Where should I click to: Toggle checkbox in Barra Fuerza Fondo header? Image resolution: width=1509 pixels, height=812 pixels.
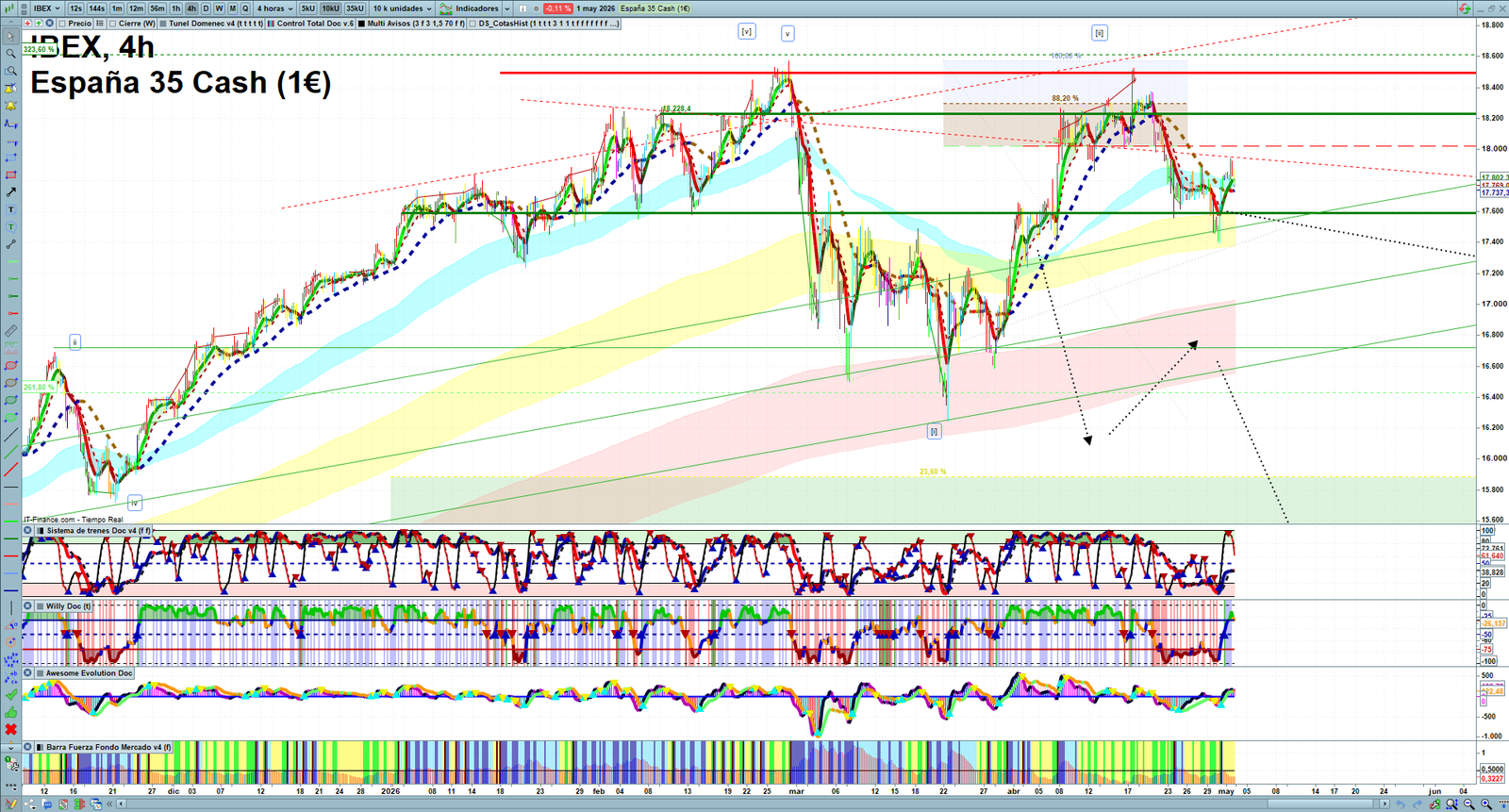click(41, 747)
